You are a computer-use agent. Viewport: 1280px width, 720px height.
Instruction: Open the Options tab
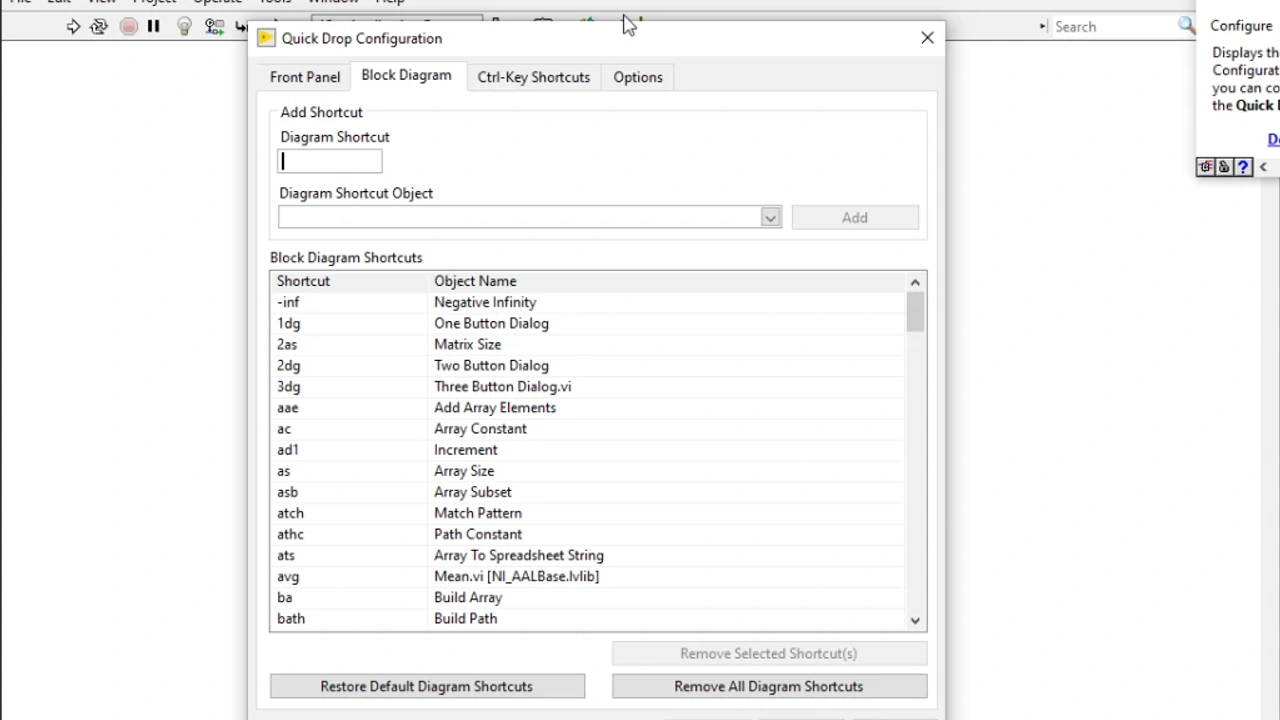[638, 77]
